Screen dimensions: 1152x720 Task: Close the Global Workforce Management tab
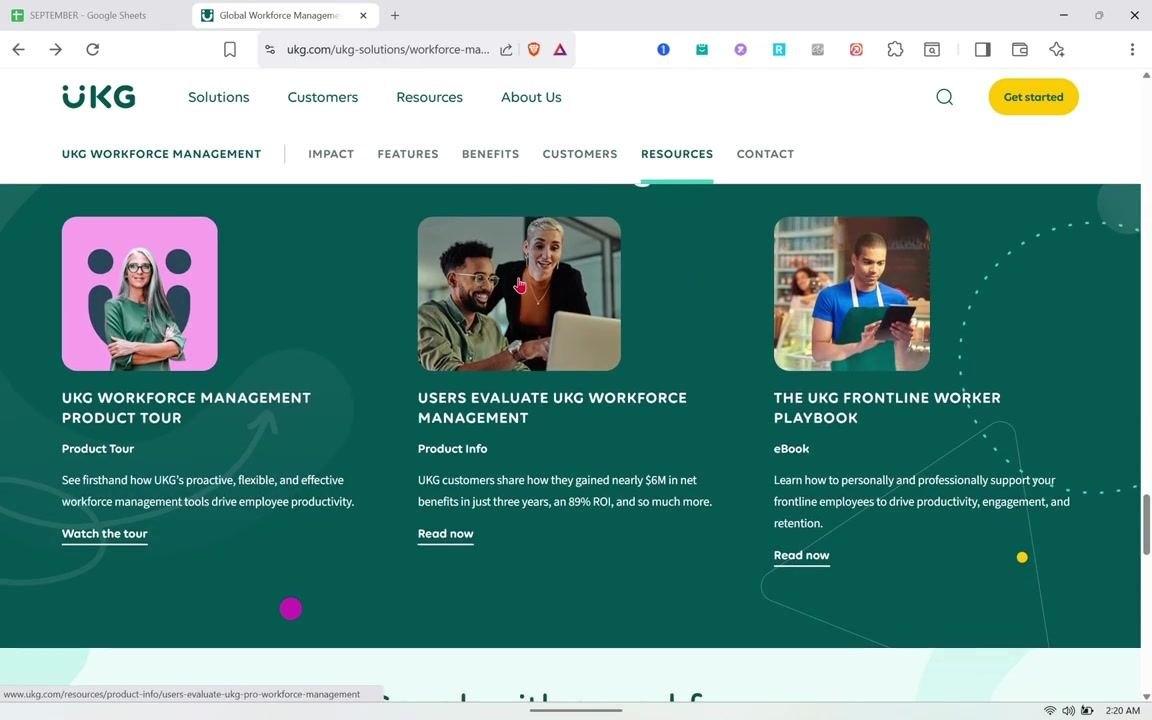(x=363, y=15)
